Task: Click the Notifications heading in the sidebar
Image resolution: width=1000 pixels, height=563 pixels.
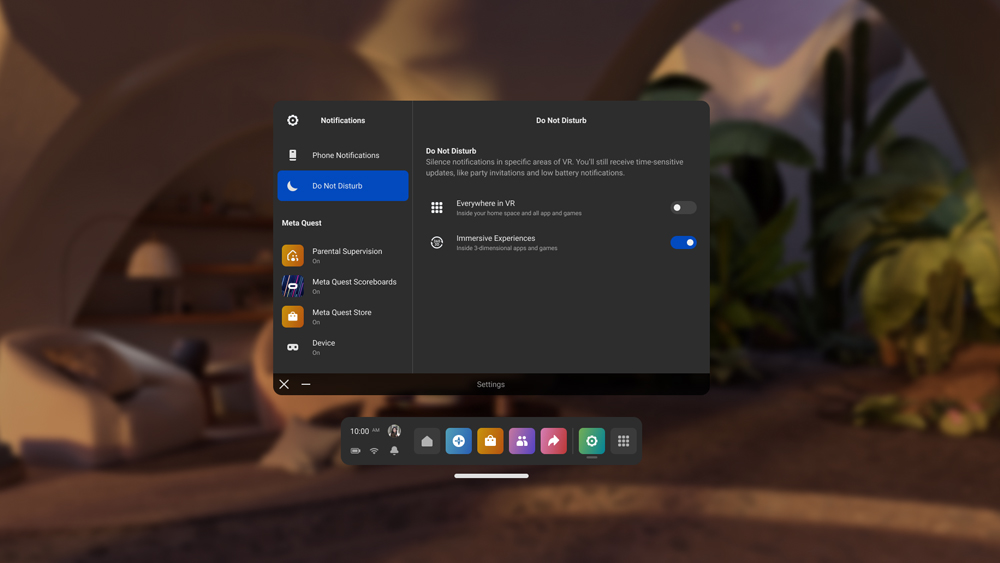Action: 342,121
